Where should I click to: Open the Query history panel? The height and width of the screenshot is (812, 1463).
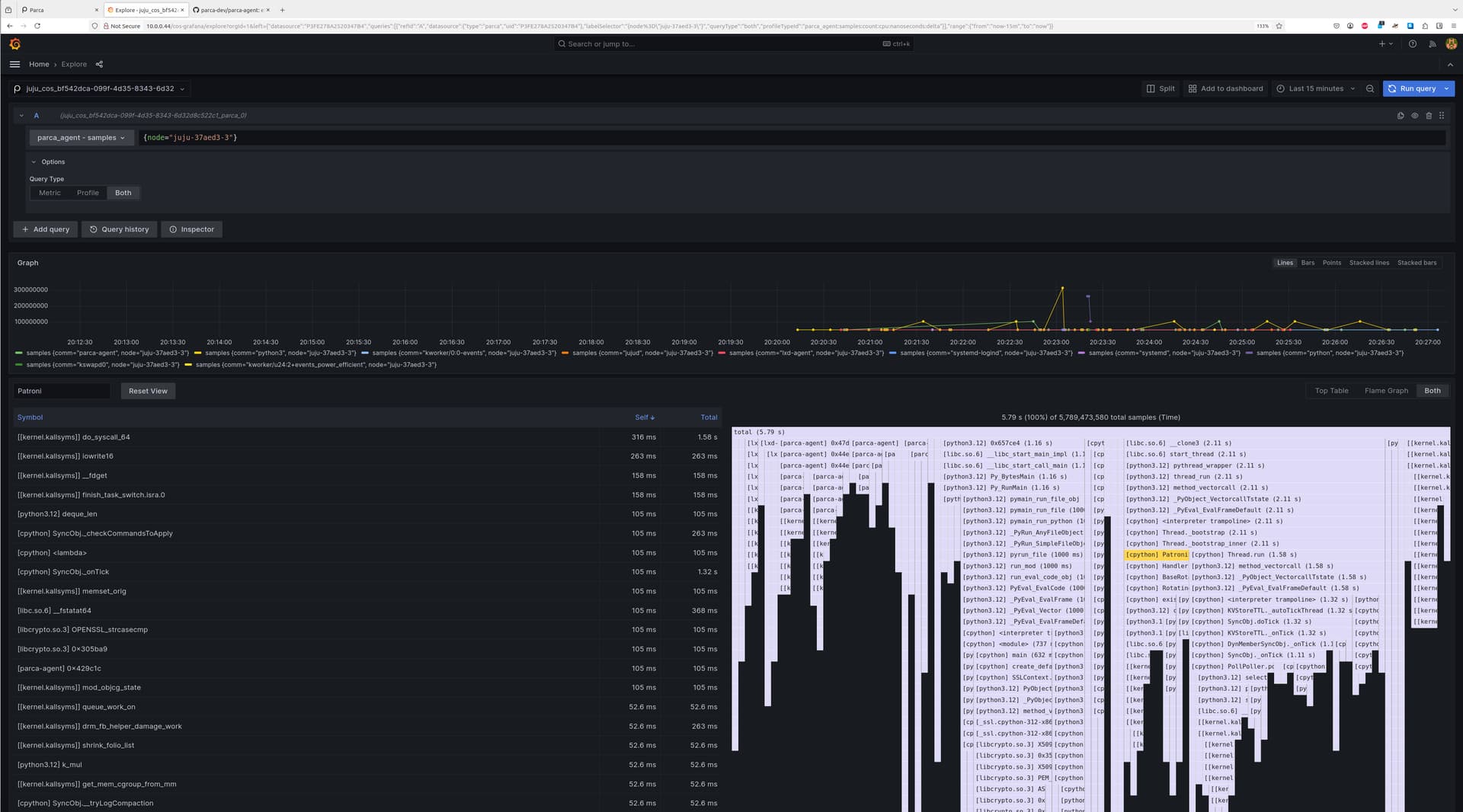tap(119, 229)
